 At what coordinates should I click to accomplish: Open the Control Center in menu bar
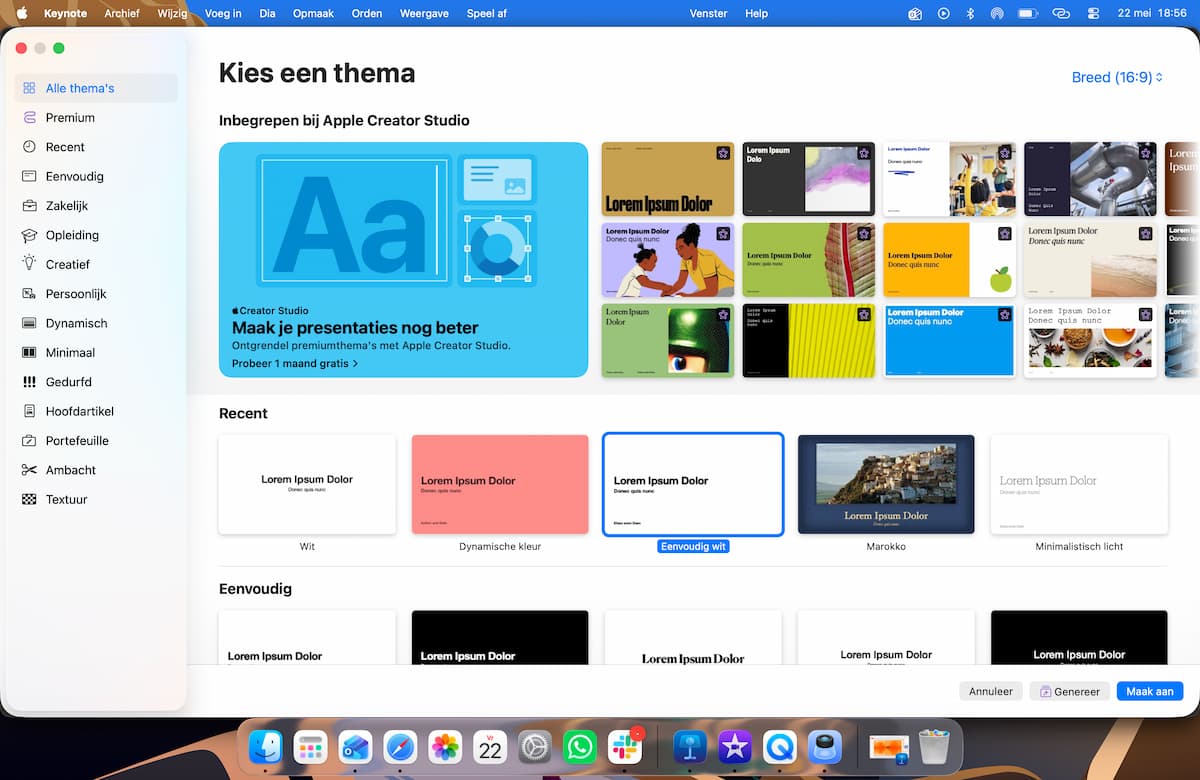coord(1093,13)
